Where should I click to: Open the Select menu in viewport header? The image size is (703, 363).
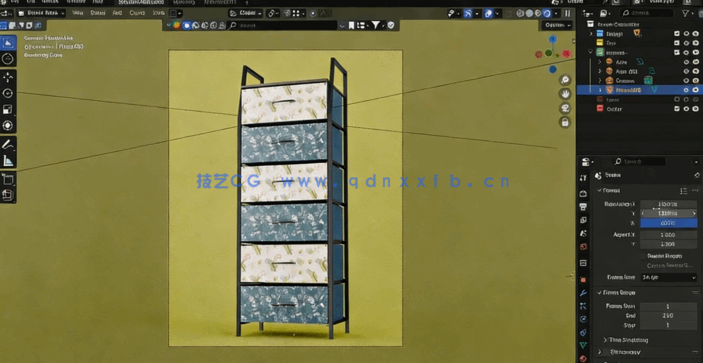(98, 13)
